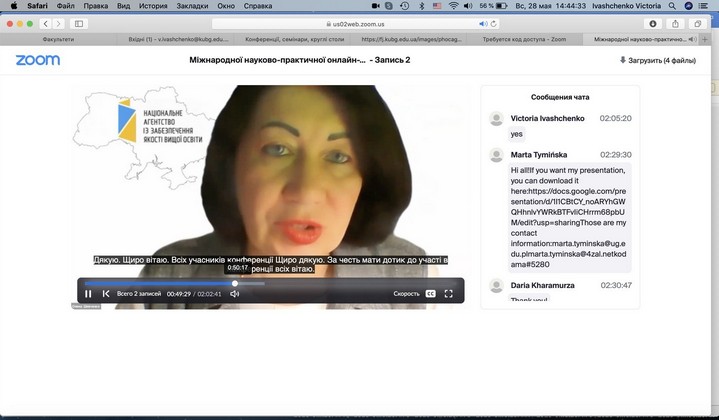Pause the recording playback
The height and width of the screenshot is (420, 719).
tap(89, 294)
